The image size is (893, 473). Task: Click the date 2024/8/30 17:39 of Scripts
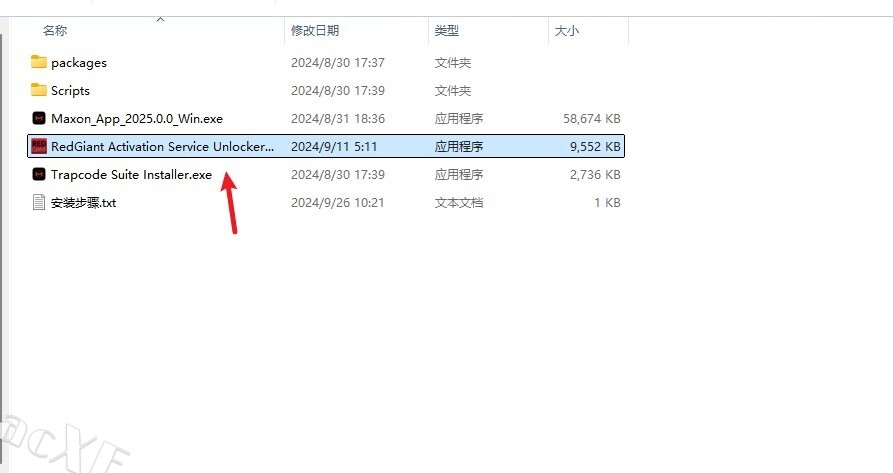pyautogui.click(x=338, y=91)
